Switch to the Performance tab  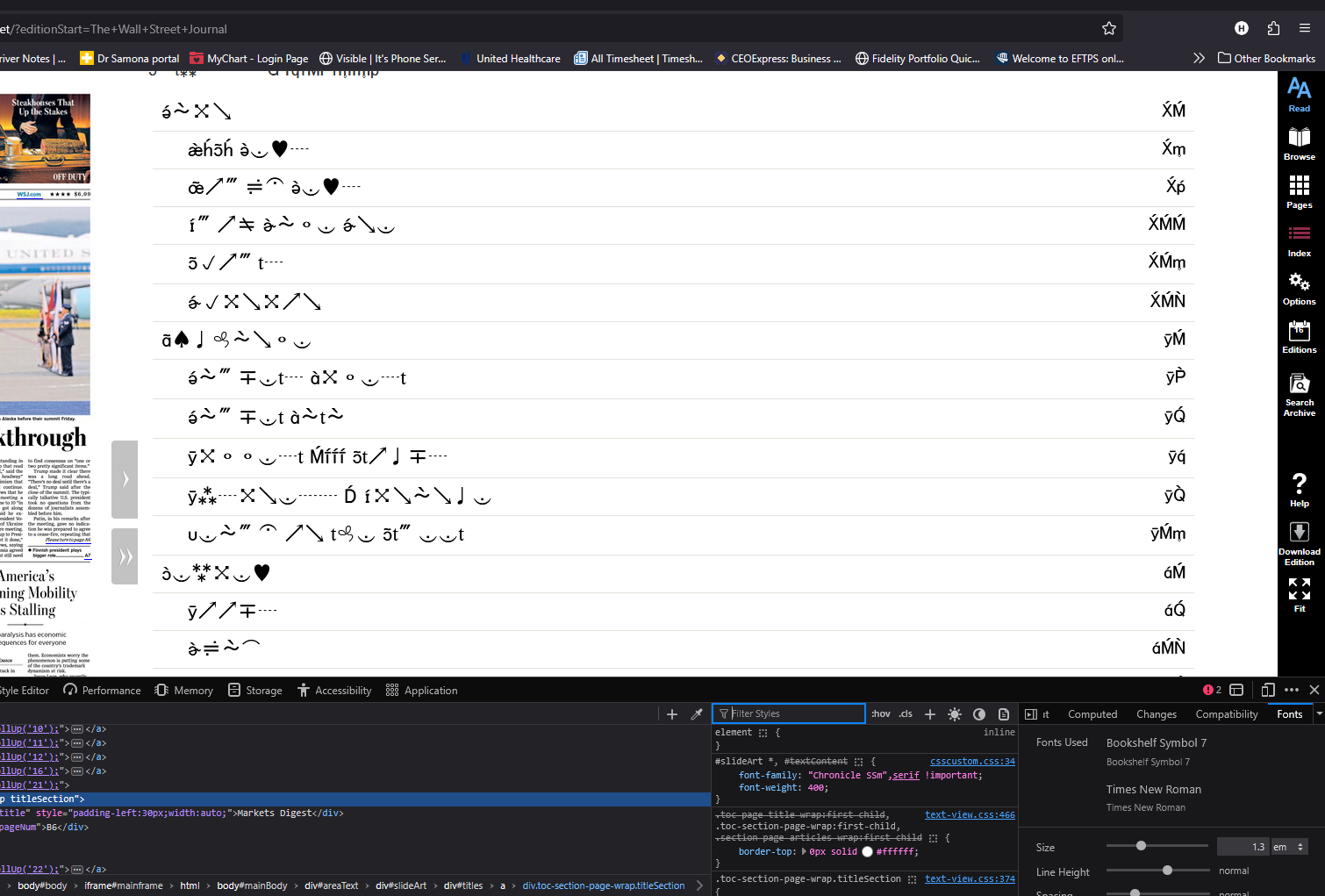[x=102, y=691]
